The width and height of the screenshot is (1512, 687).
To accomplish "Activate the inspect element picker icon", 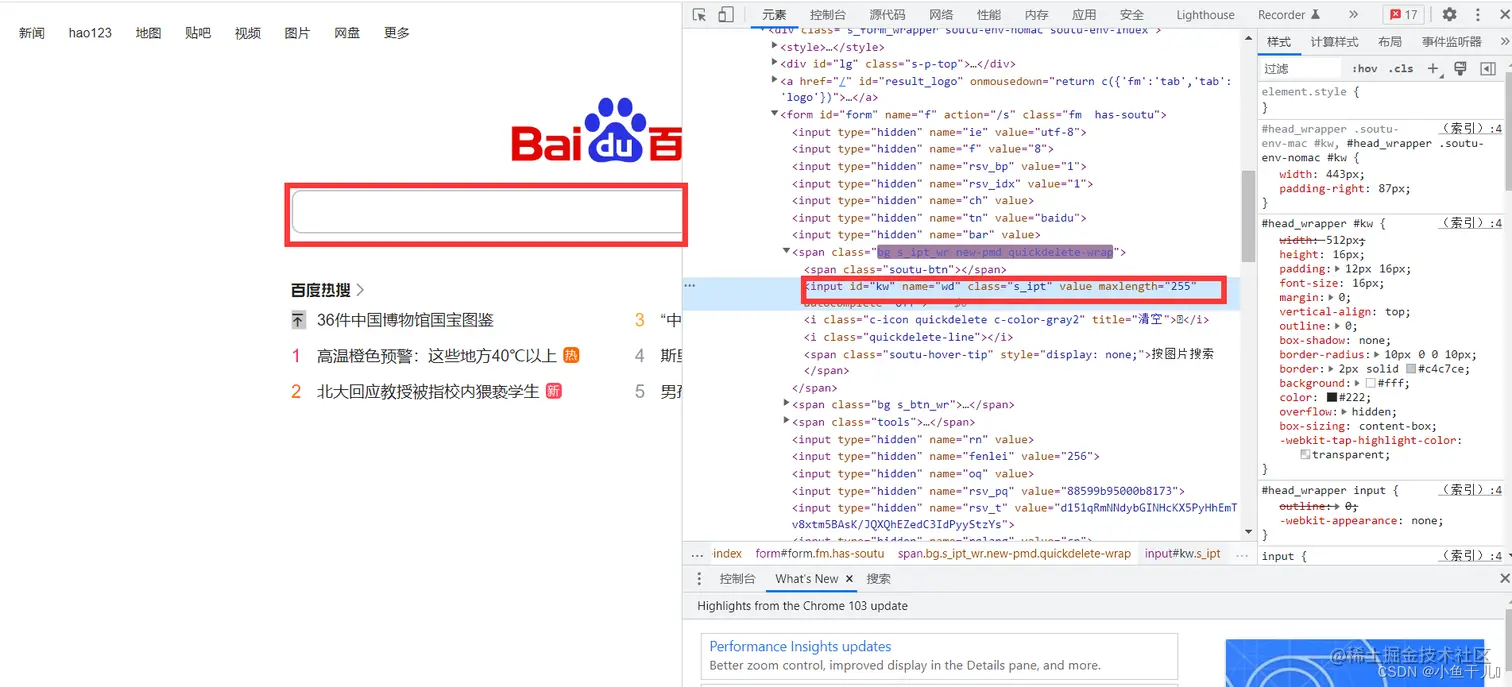I will (x=699, y=15).
